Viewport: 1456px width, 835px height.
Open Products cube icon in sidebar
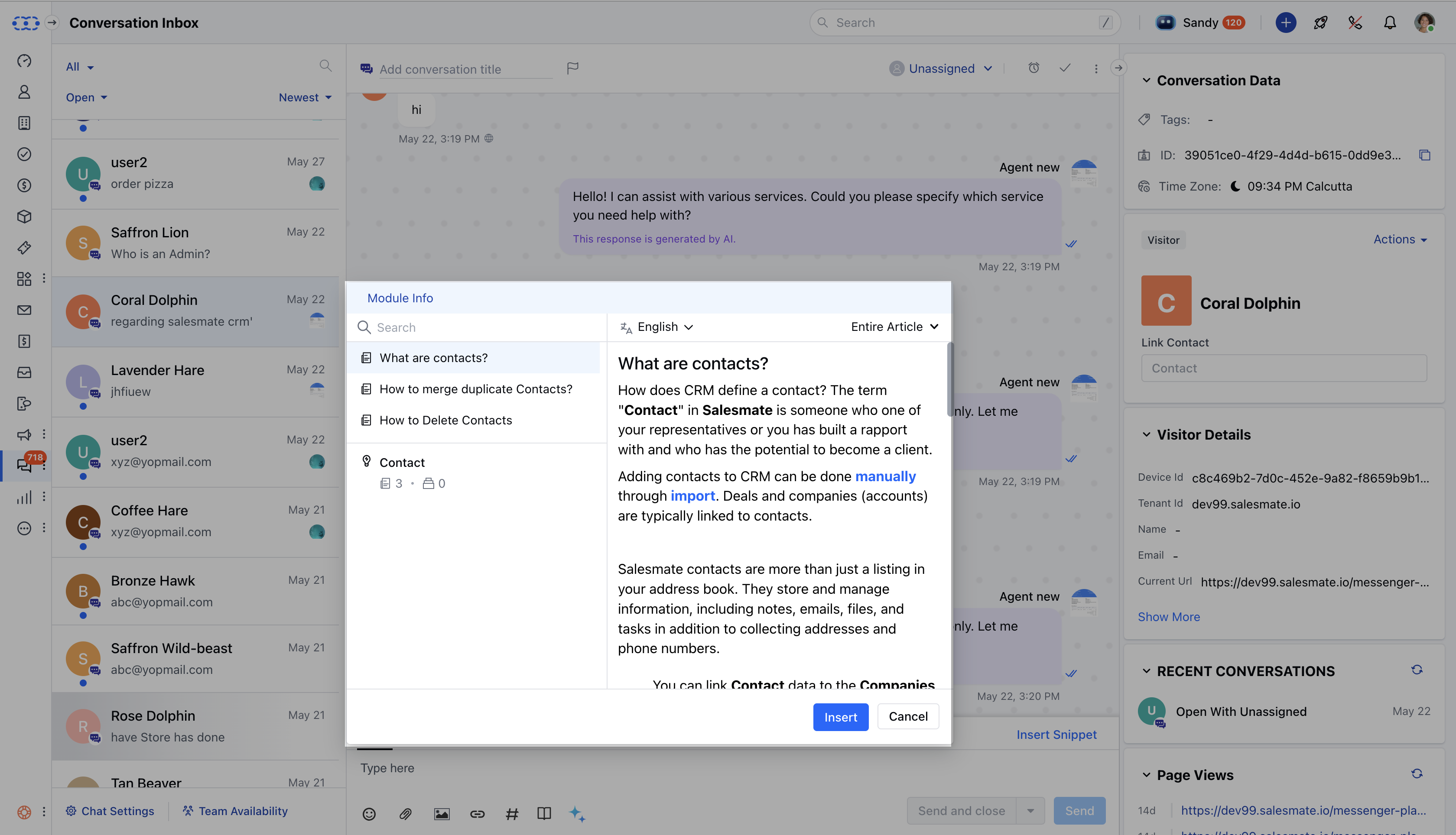coord(24,217)
